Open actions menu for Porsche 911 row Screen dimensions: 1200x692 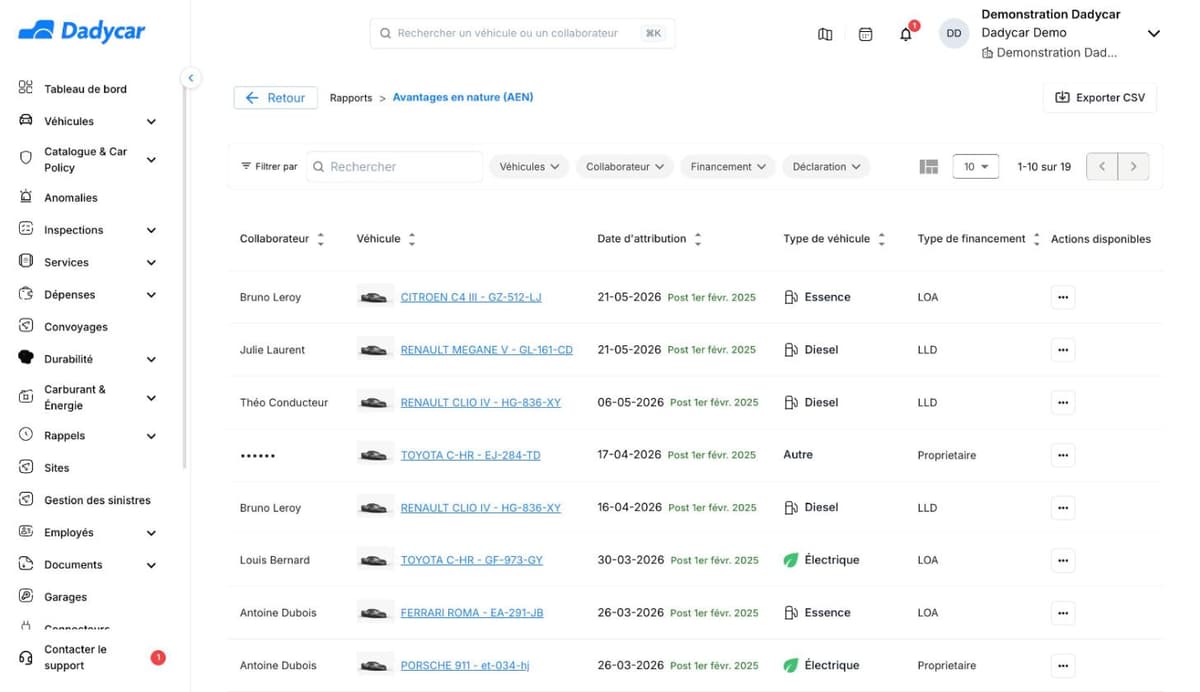click(x=1063, y=665)
